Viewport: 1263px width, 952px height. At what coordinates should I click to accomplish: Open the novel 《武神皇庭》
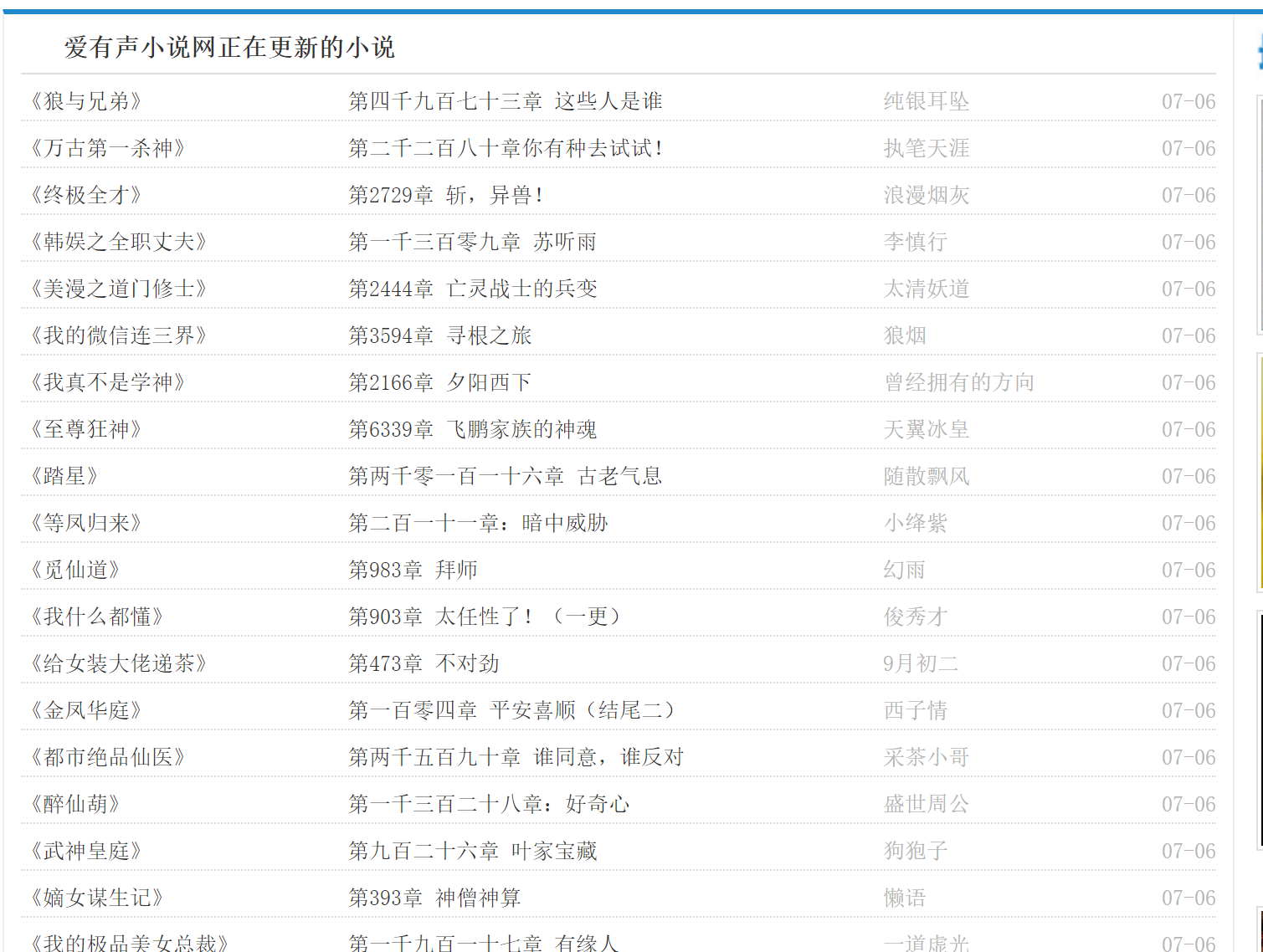click(x=87, y=851)
